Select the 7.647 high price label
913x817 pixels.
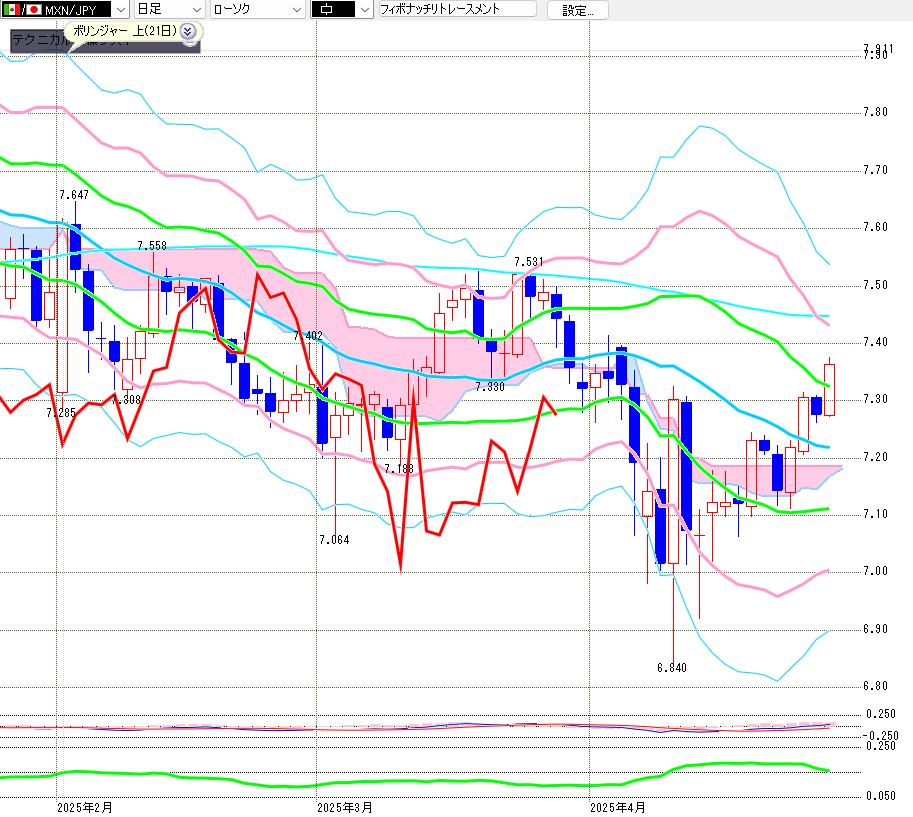tap(74, 194)
